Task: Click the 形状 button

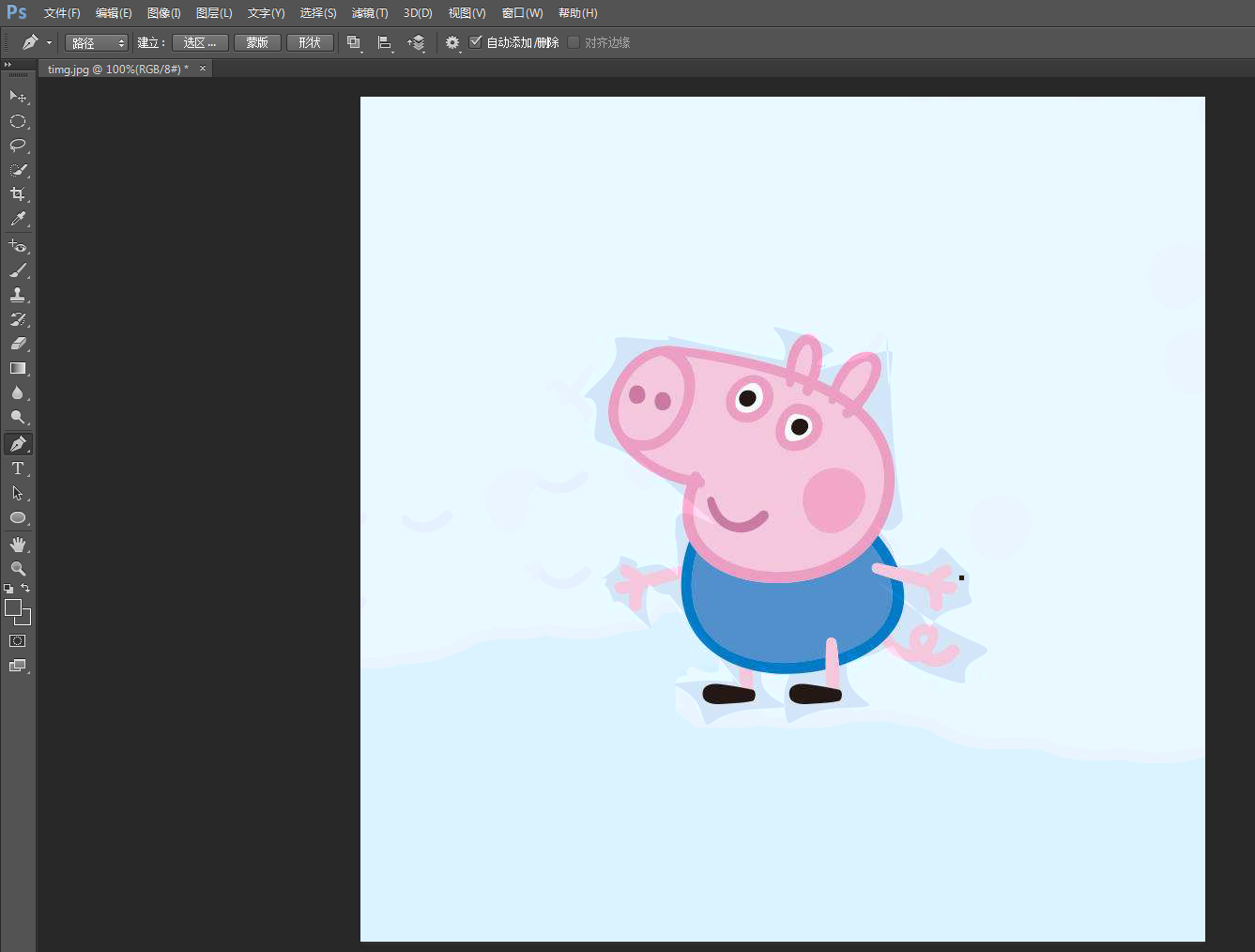Action: click(310, 42)
